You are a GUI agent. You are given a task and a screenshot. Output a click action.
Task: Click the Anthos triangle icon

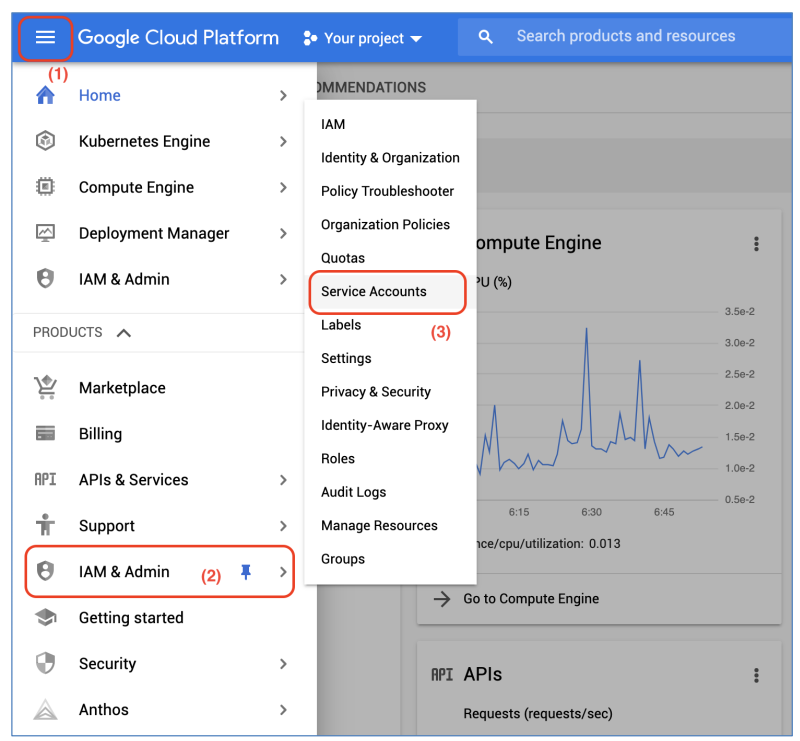pyautogui.click(x=45, y=709)
